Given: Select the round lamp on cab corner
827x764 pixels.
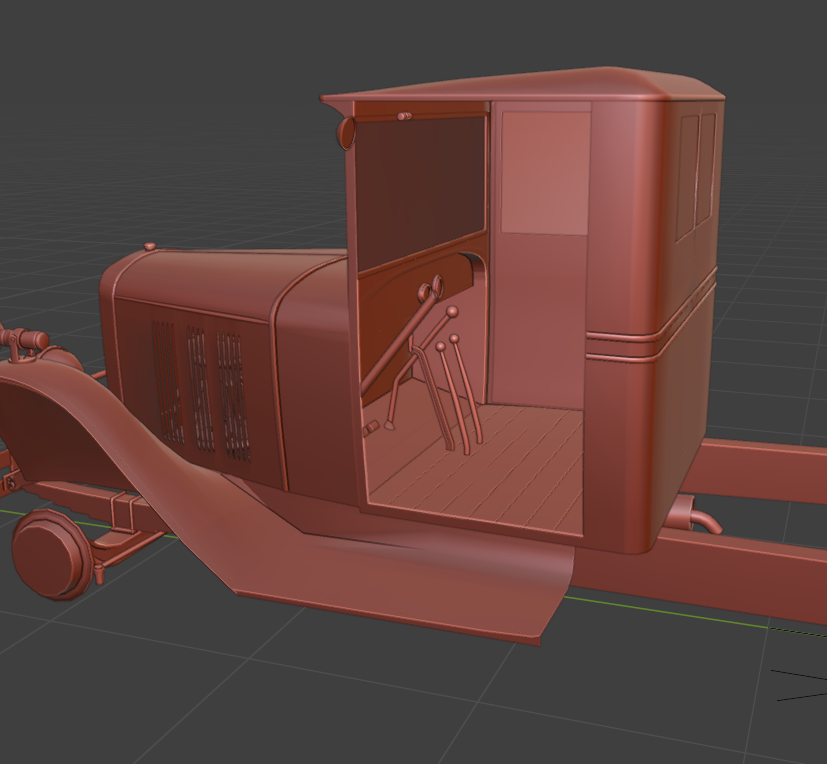Looking at the screenshot, I should (347, 133).
